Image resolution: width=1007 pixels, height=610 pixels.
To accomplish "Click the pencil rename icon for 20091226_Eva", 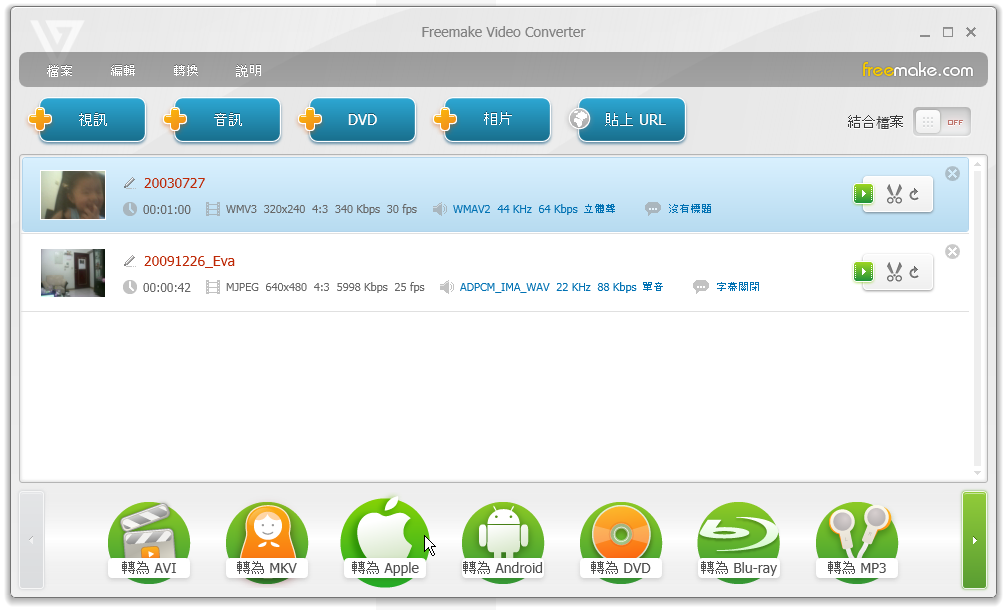I will (x=130, y=261).
